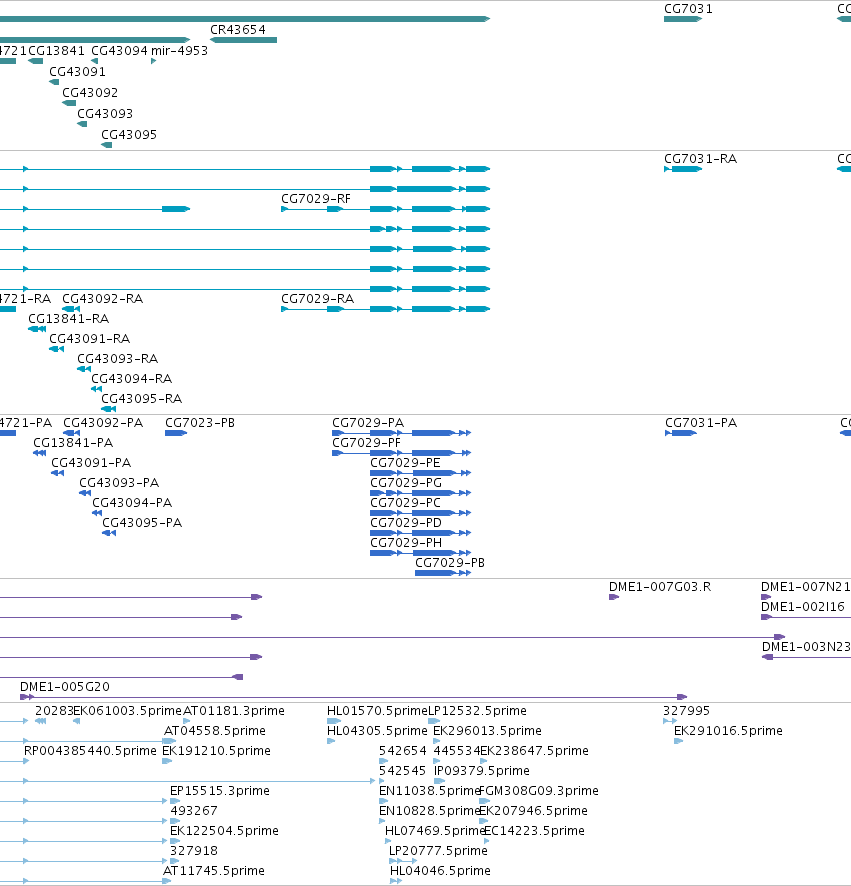Select the CG7029-PC protein label
This screenshot has width=851, height=886.
[x=405, y=503]
